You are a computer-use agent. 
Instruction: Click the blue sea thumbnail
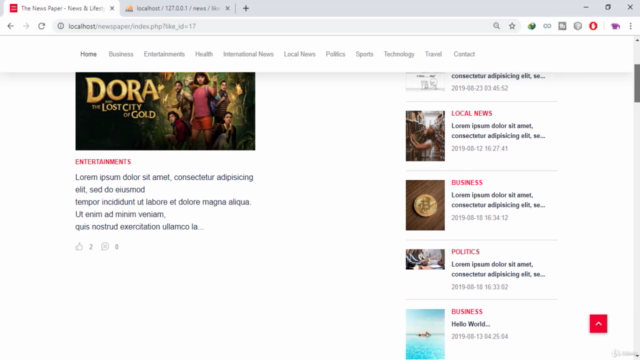pyautogui.click(x=425, y=334)
